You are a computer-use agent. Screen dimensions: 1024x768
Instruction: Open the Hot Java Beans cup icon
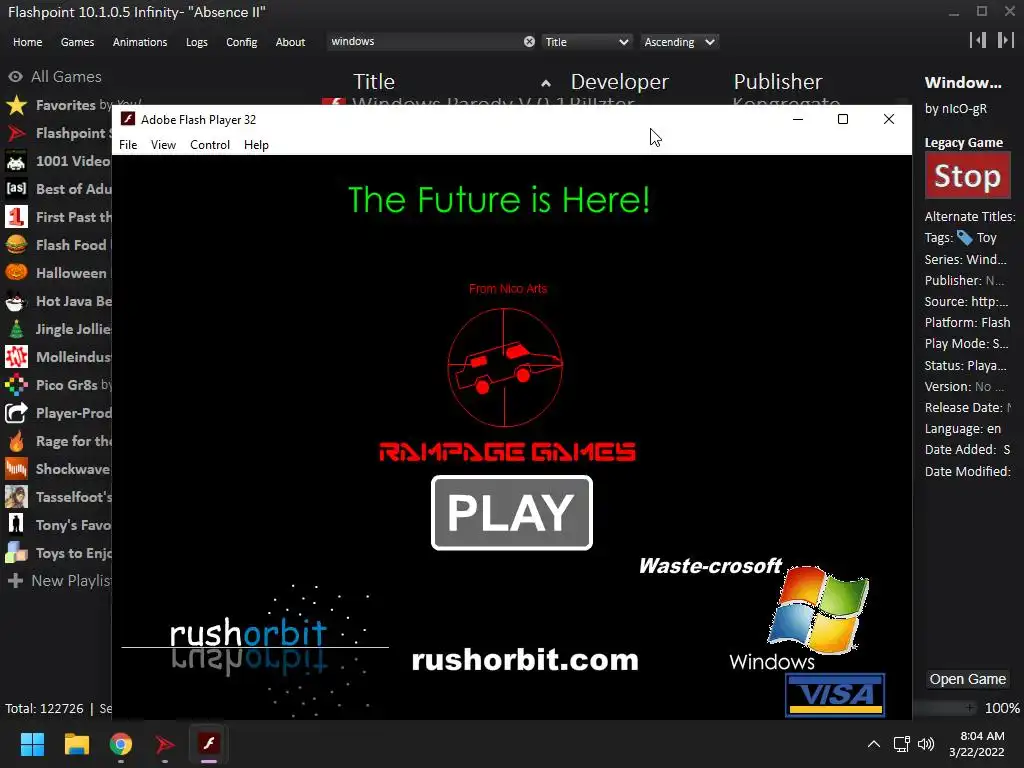16,301
